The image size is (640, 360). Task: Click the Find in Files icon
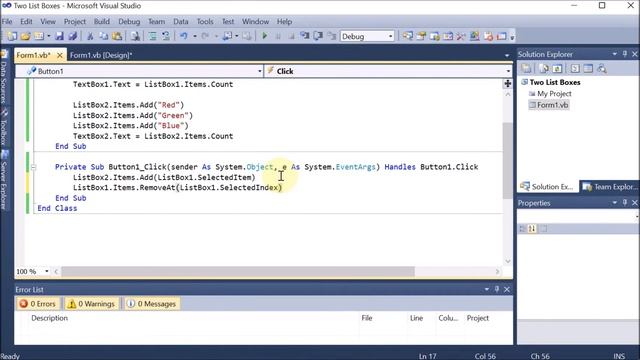[135, 36]
